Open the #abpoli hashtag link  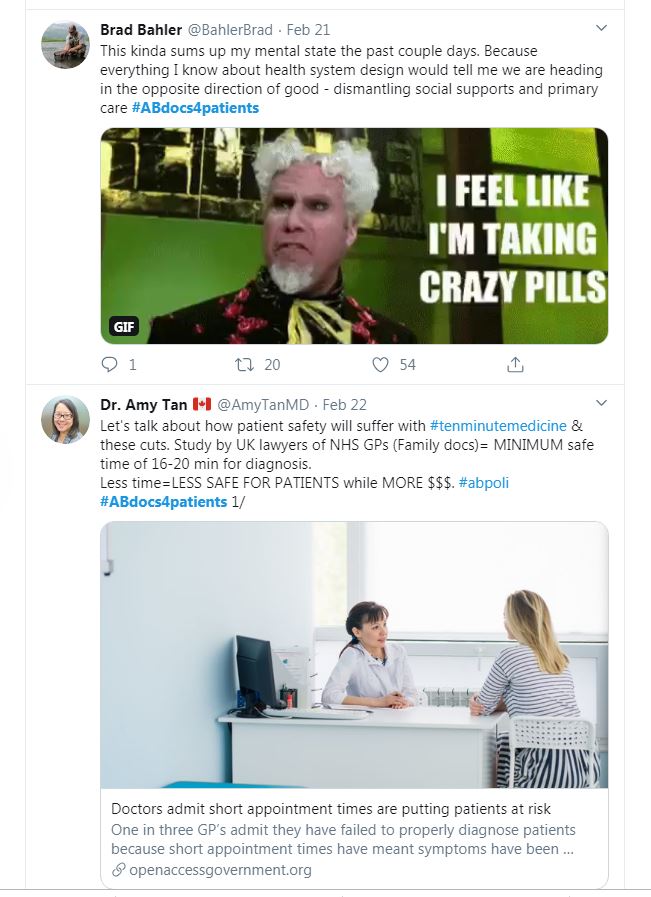tap(484, 482)
